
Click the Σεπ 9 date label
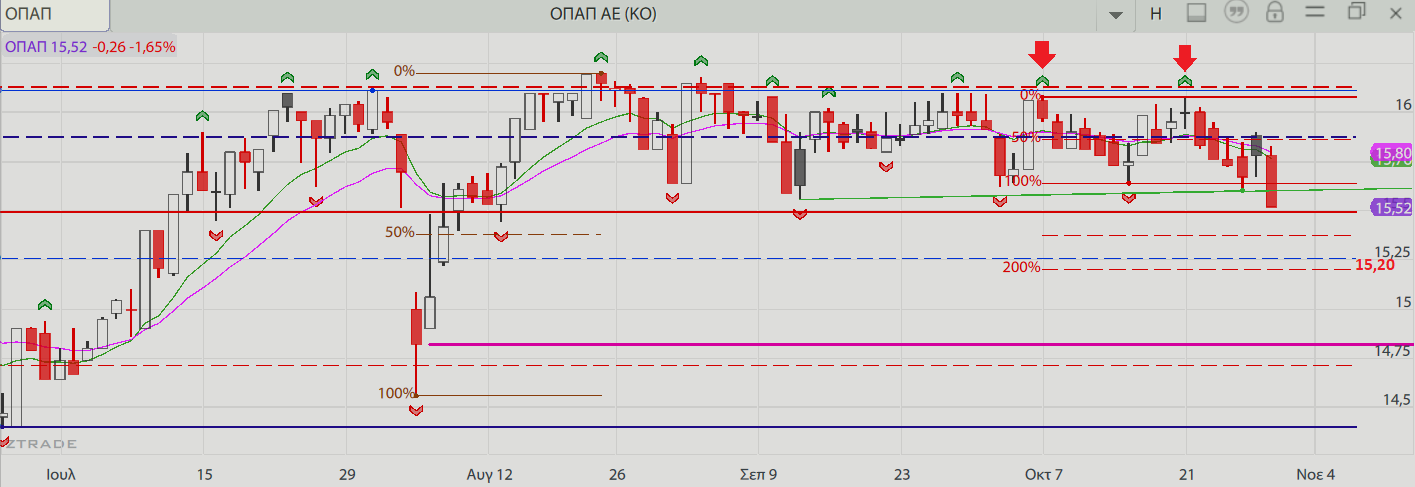[759, 474]
